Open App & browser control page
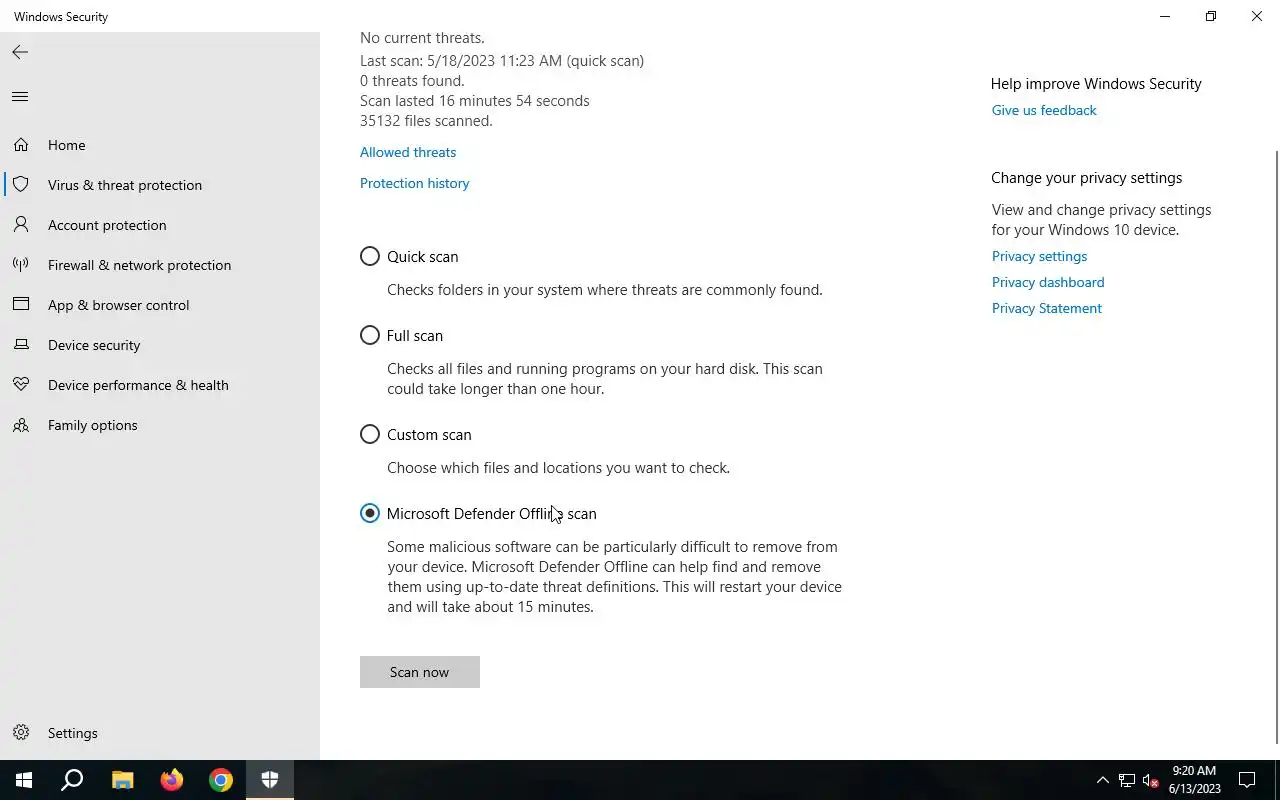Viewport: 1280px width, 800px height. tap(160, 305)
